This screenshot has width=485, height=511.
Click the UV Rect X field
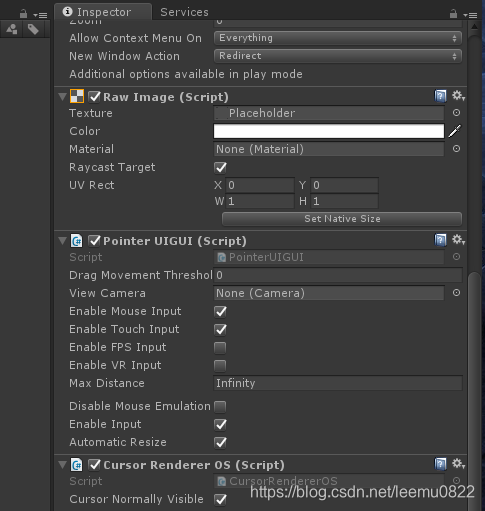(260, 185)
